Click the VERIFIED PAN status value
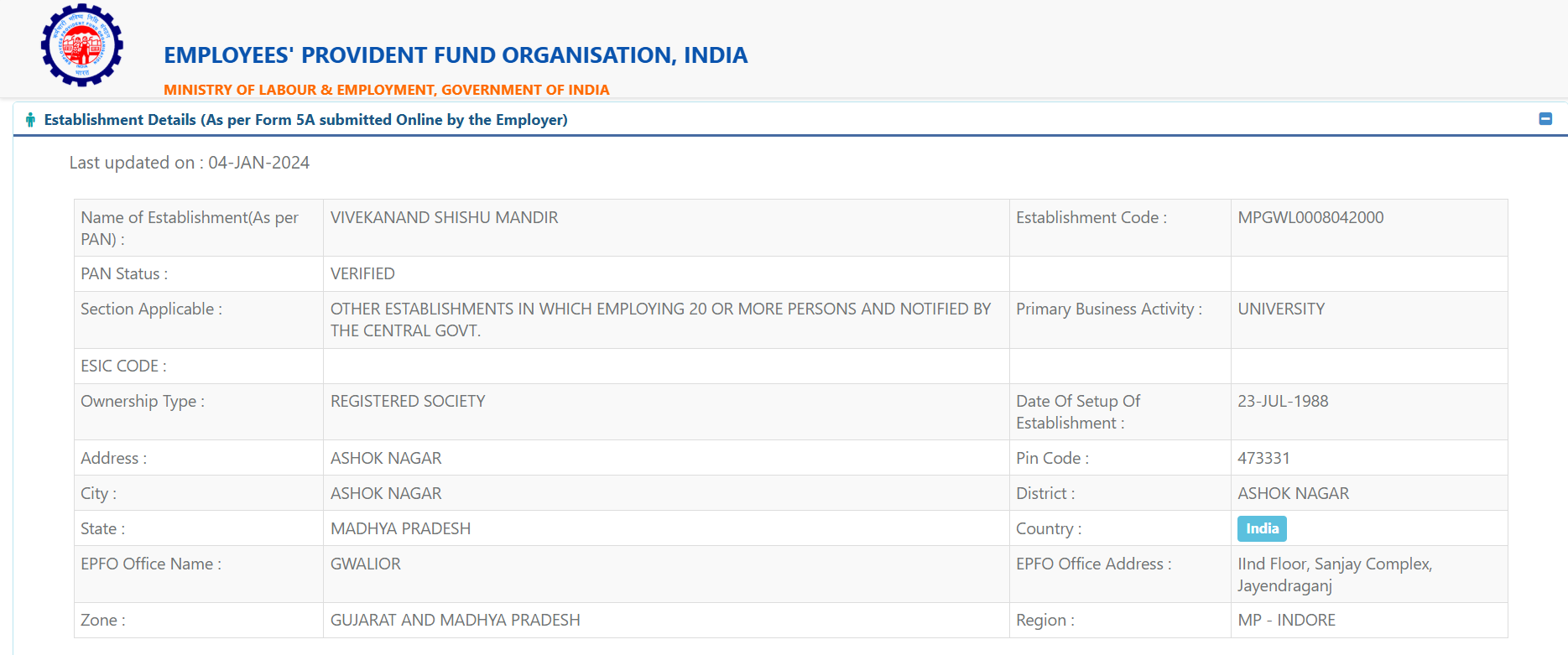The image size is (1568, 655). (362, 273)
